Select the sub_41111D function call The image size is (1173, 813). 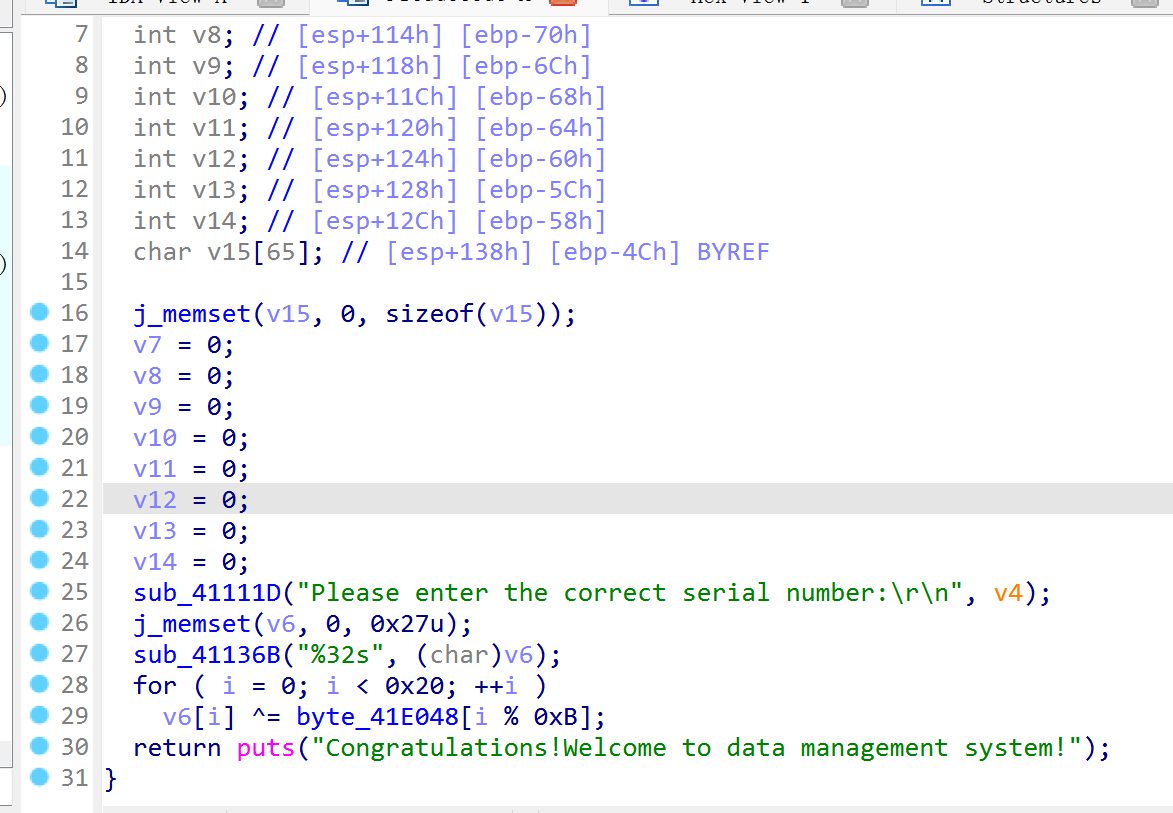[x=207, y=593]
